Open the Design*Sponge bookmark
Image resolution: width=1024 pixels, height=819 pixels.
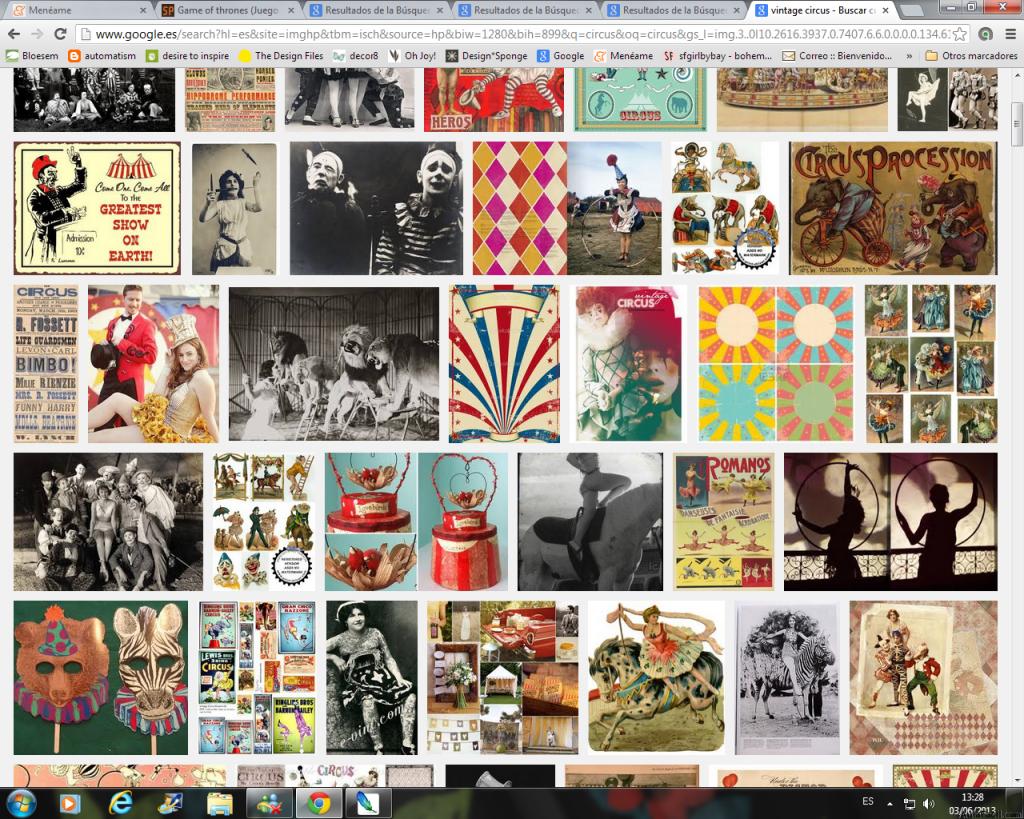click(x=487, y=56)
